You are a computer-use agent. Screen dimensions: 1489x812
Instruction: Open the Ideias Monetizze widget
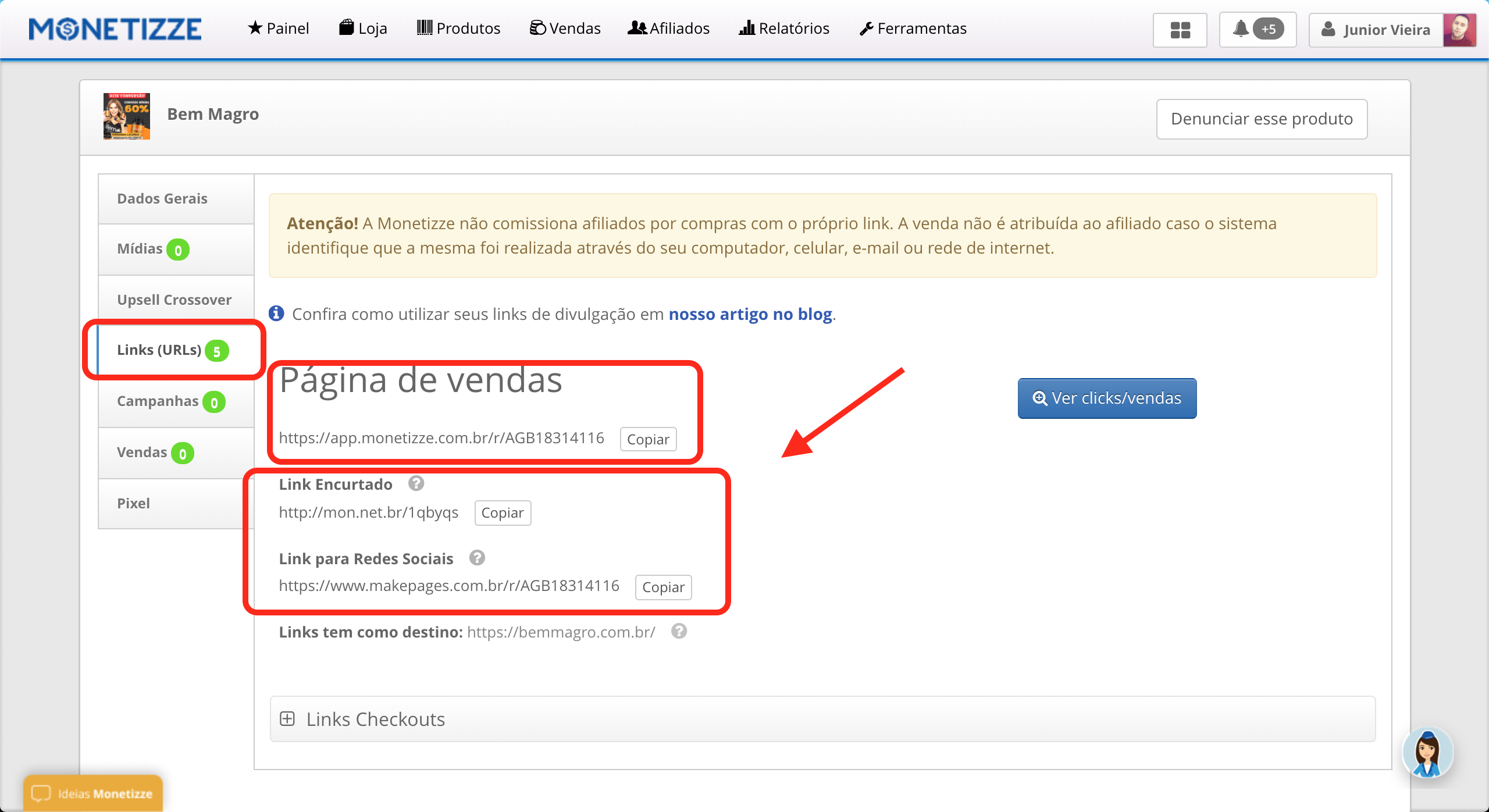click(x=93, y=793)
